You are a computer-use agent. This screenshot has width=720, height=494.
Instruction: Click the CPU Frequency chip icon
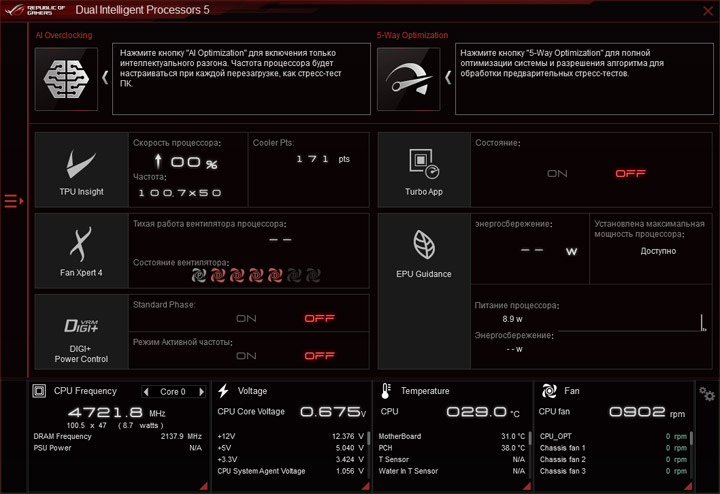click(x=39, y=391)
